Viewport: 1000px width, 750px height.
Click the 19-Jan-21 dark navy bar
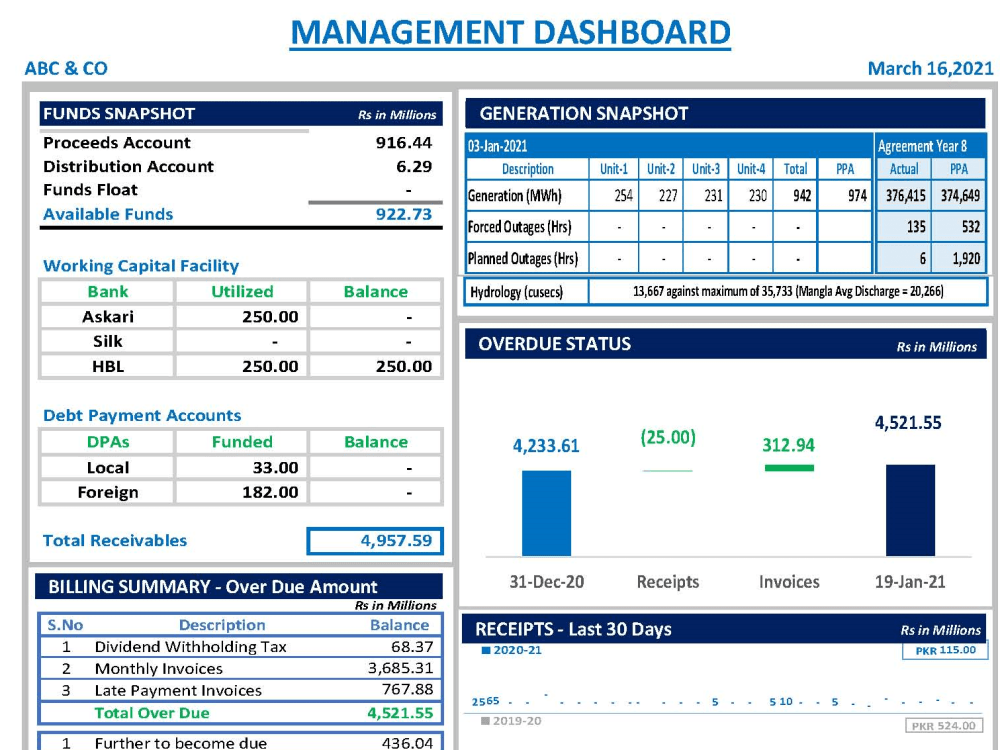point(911,510)
